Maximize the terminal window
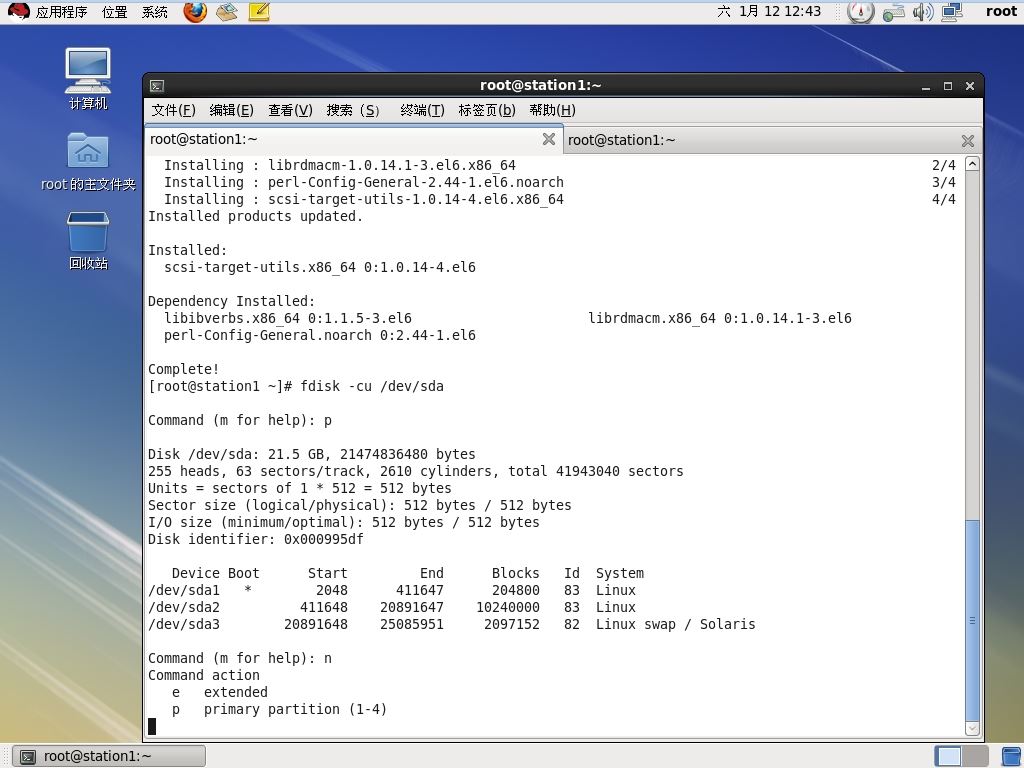 click(x=948, y=86)
